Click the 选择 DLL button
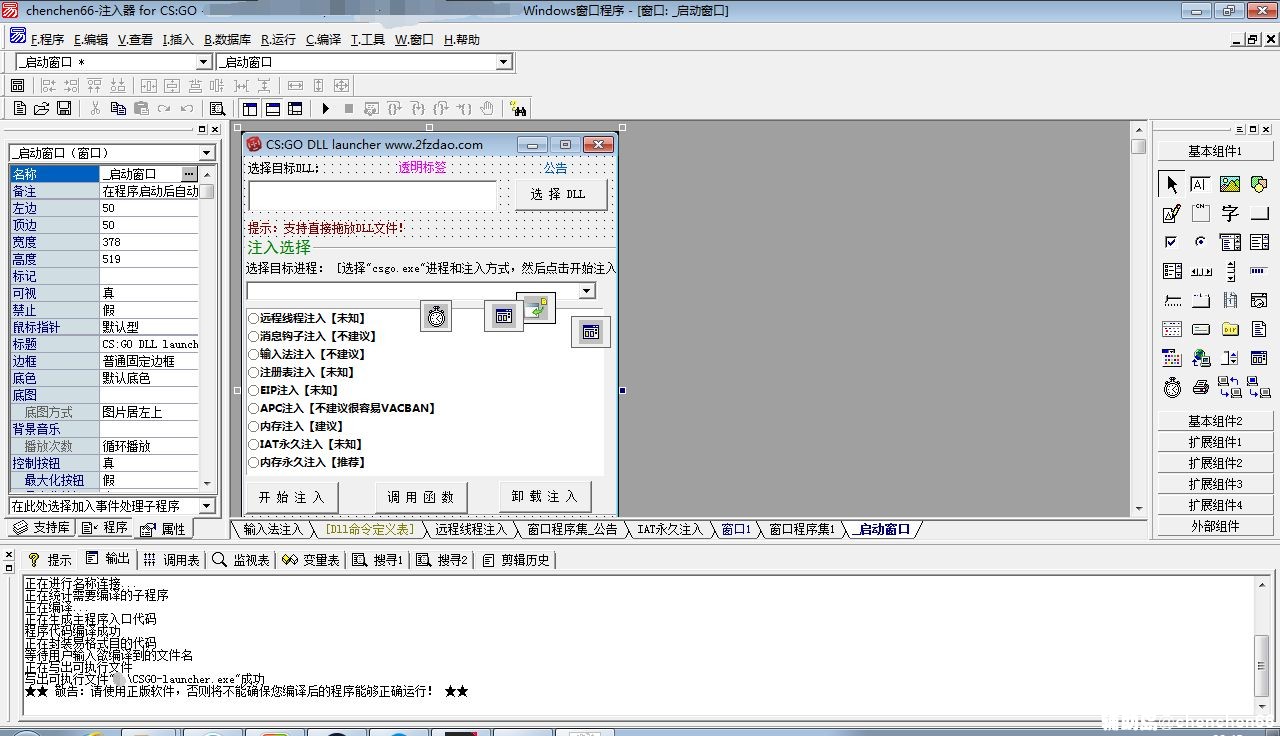This screenshot has height=736, width=1280. tap(560, 194)
